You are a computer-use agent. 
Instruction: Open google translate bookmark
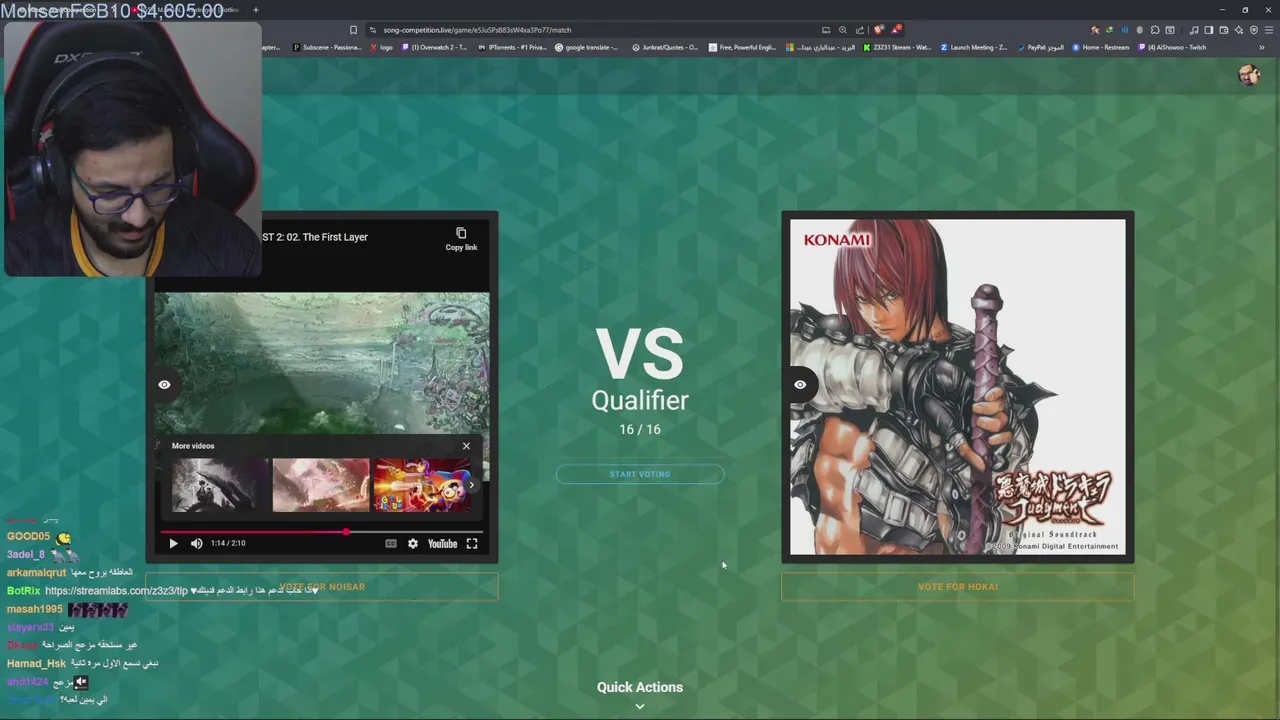point(587,47)
